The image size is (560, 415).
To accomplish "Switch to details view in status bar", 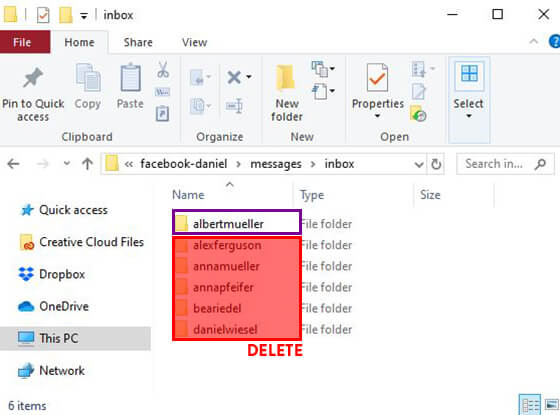I will 530,405.
